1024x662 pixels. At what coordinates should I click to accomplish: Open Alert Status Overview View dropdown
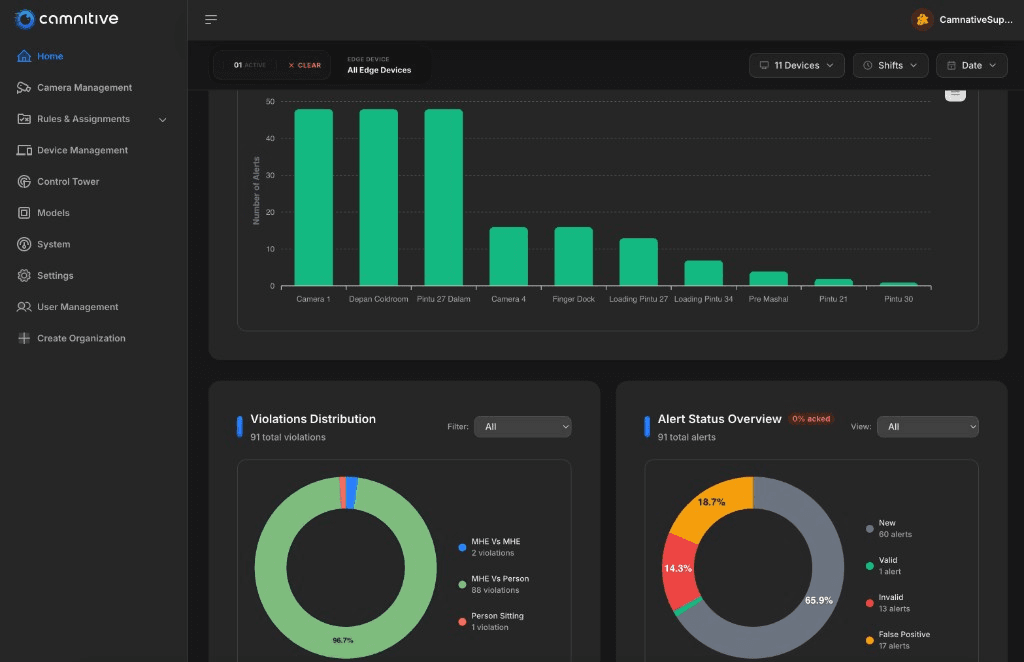click(927, 426)
